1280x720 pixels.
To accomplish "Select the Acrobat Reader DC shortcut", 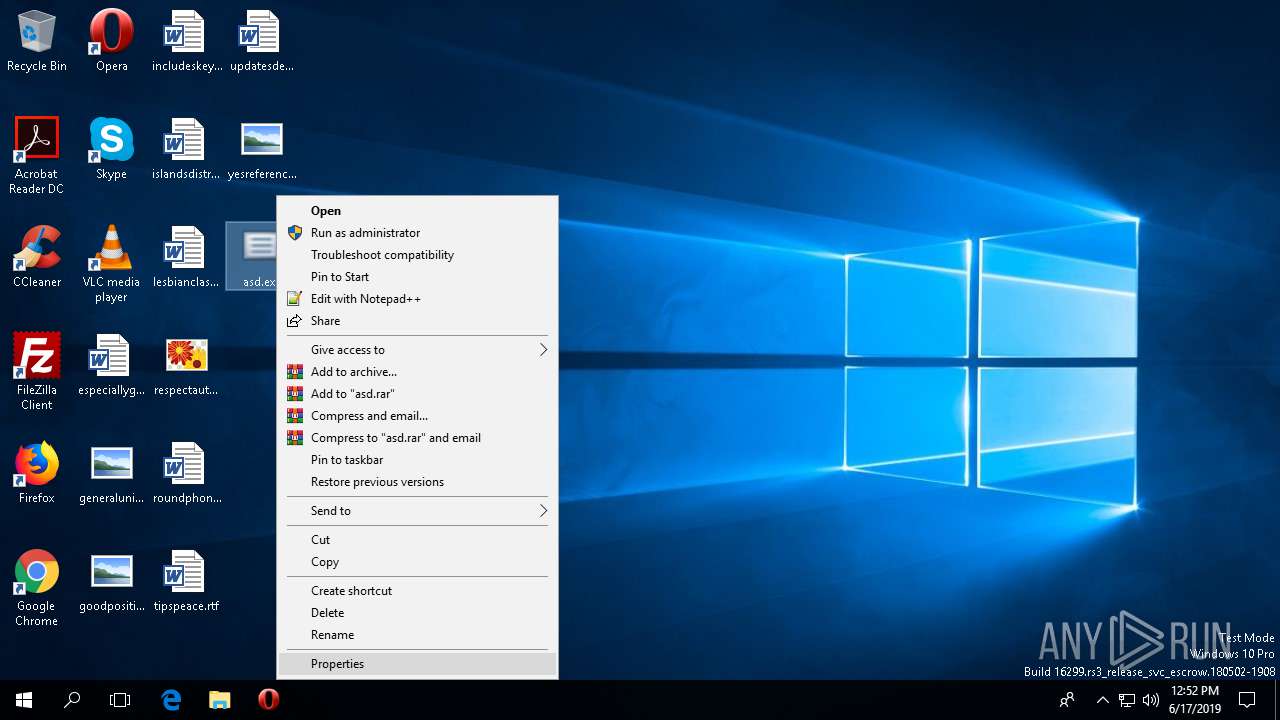I will tap(37, 155).
